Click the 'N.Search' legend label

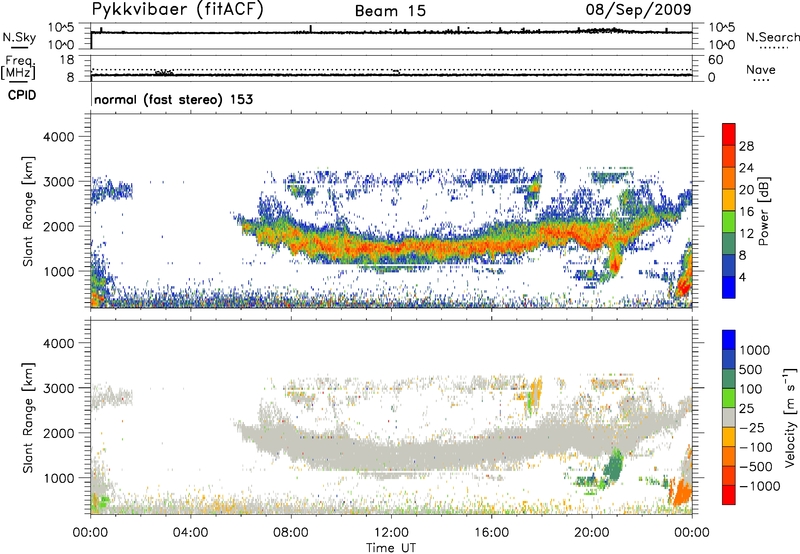pyautogui.click(x=772, y=37)
